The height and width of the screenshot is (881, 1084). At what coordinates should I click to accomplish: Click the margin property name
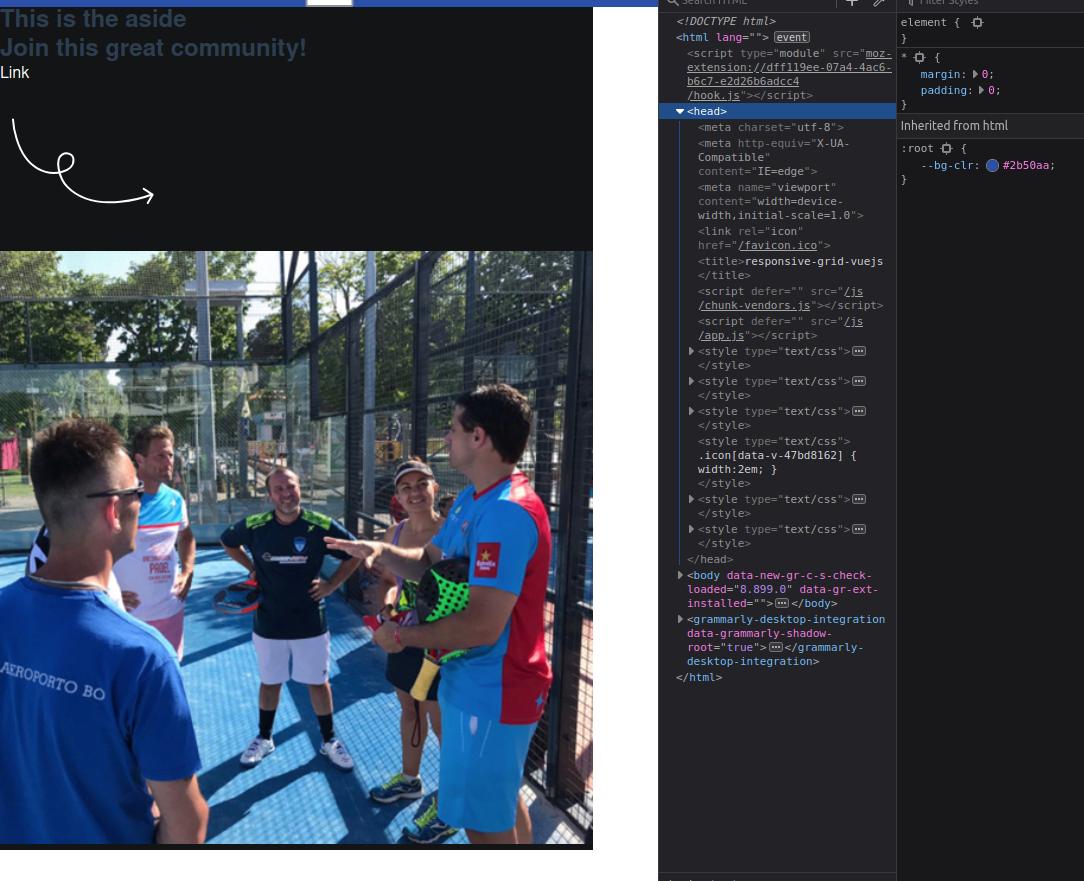coord(940,75)
